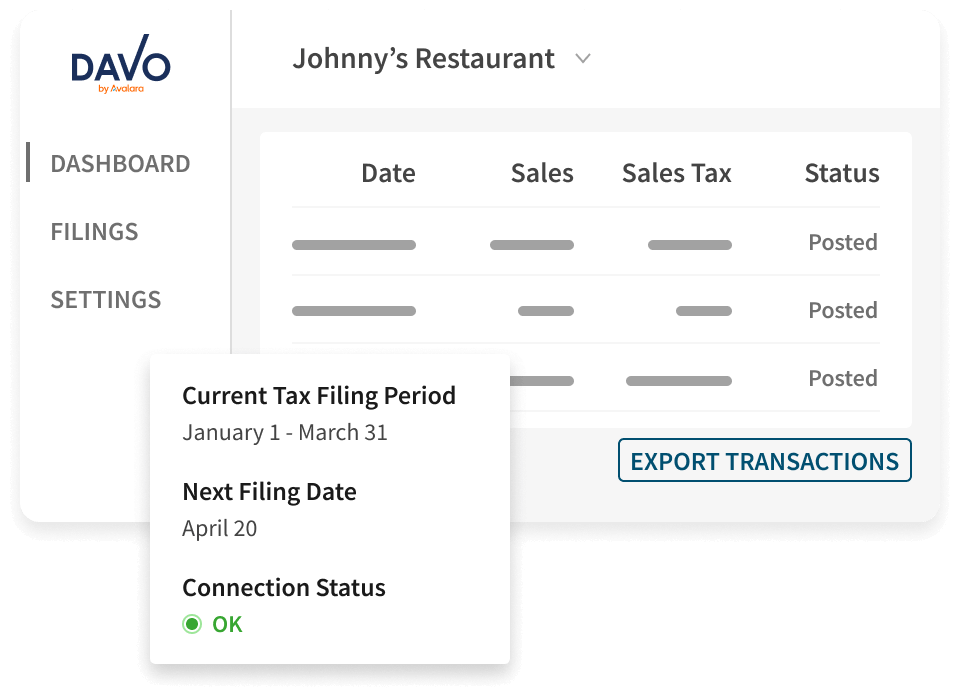Go to Filings in the sidebar
The height and width of the screenshot is (694, 960).
point(94,232)
